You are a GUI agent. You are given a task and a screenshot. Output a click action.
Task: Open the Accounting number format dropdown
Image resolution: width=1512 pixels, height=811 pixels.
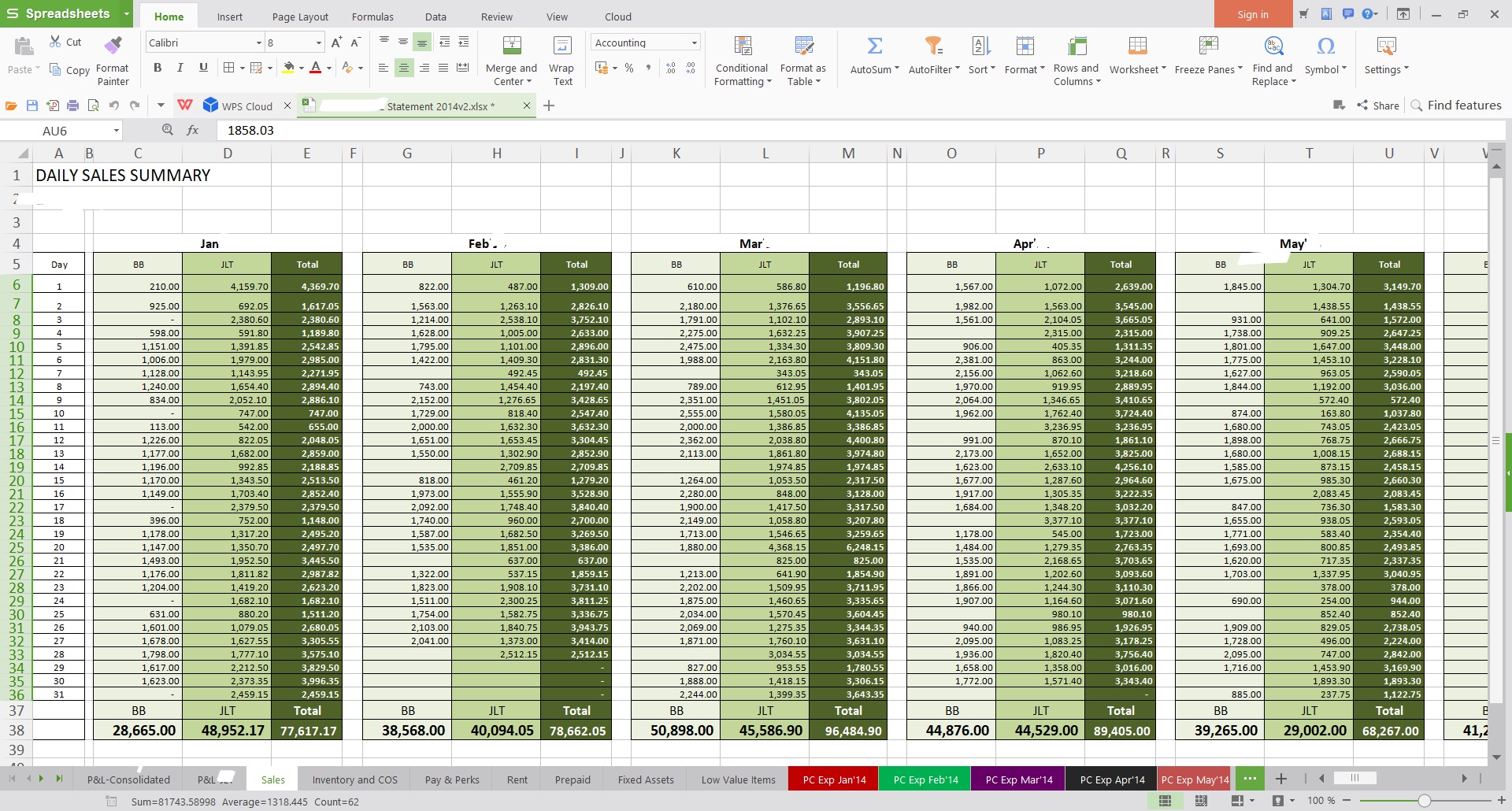pyautogui.click(x=694, y=43)
